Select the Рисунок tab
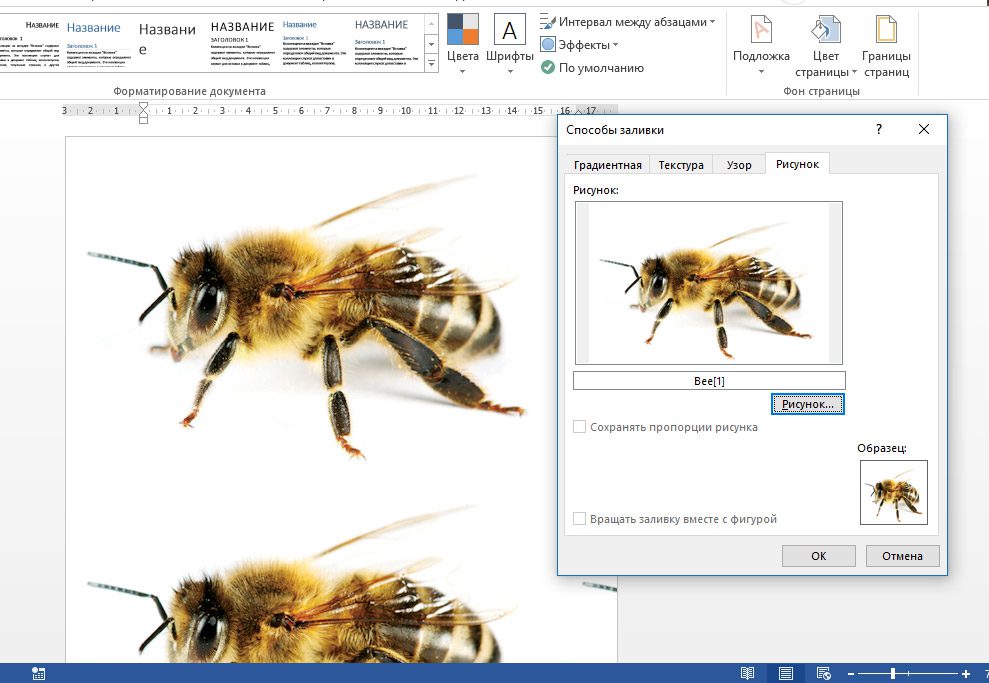 tap(797, 164)
